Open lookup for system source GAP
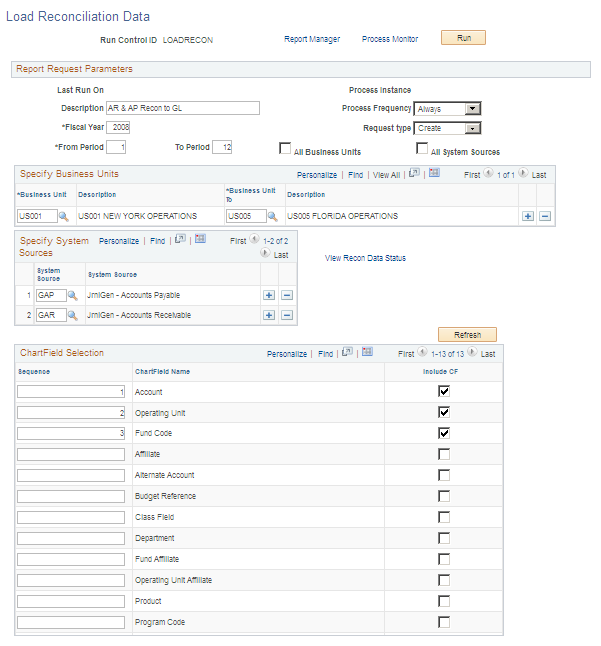The image size is (601, 646). point(72,295)
